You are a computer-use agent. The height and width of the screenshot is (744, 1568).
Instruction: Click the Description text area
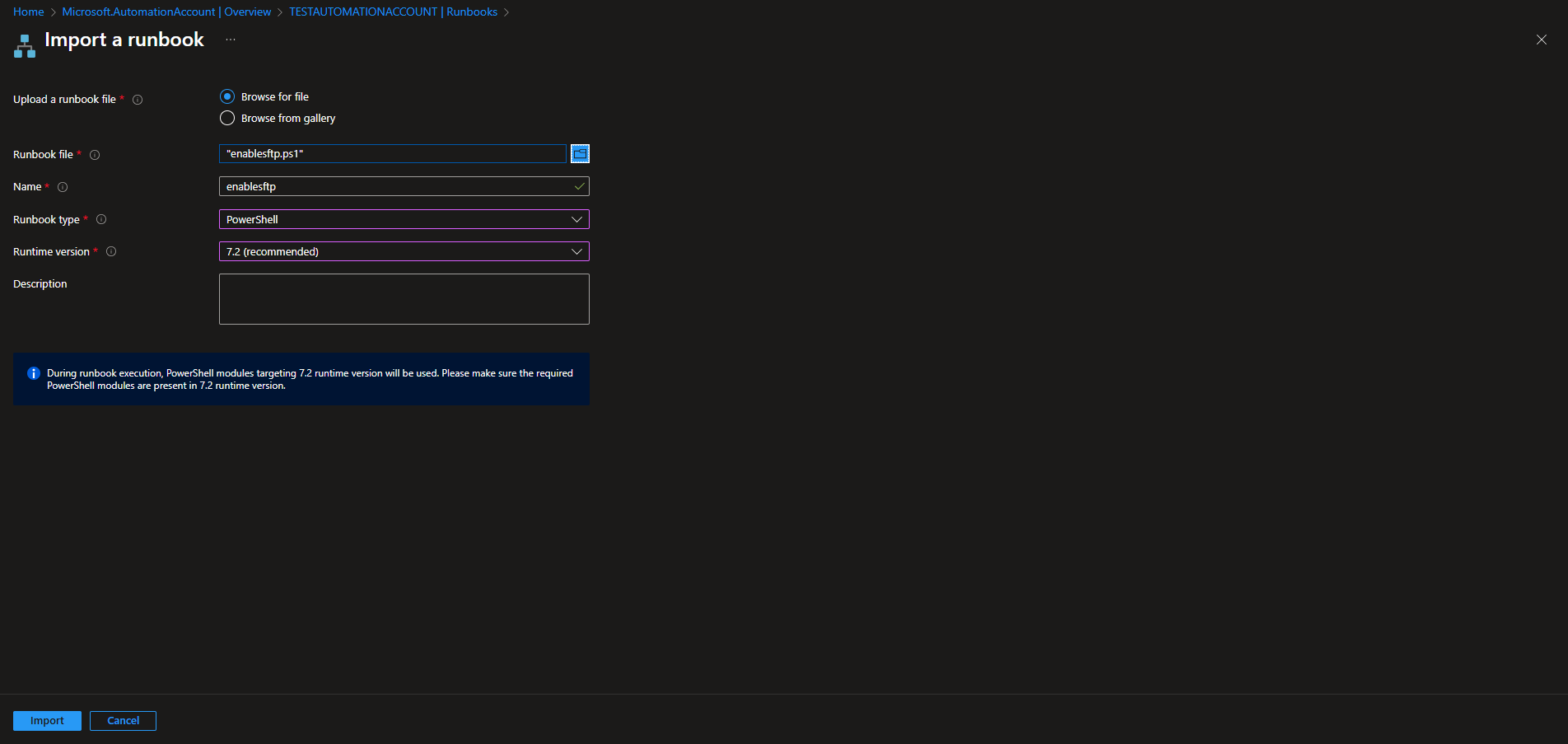coord(404,299)
